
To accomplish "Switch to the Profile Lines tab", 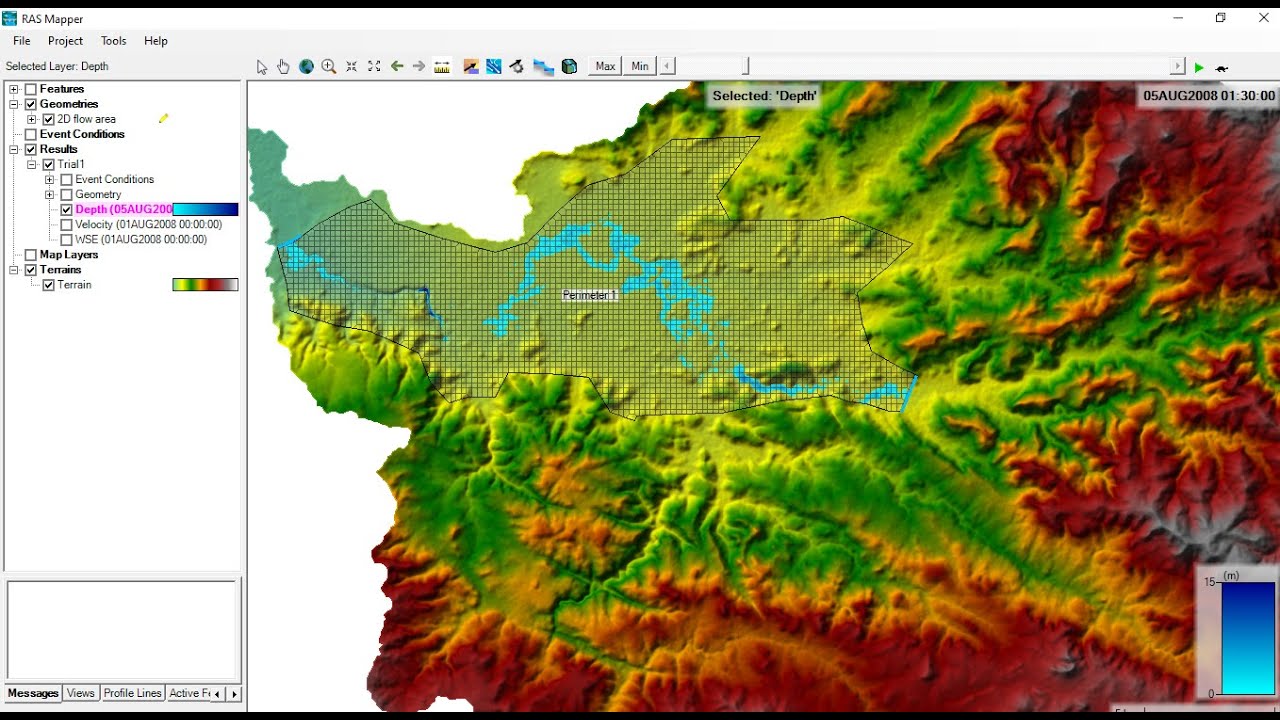I will (x=133, y=693).
